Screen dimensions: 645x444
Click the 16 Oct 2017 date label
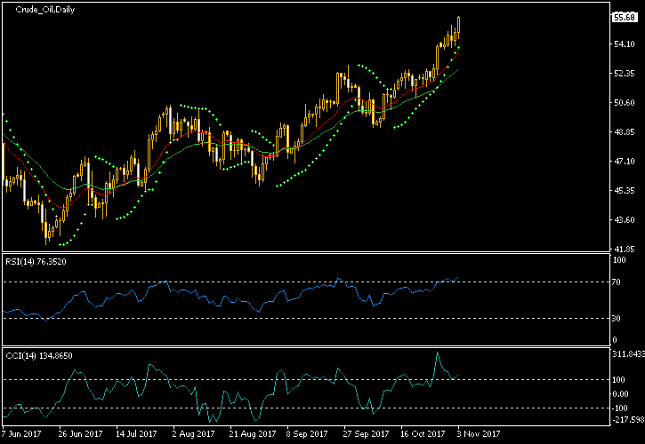pyautogui.click(x=422, y=434)
